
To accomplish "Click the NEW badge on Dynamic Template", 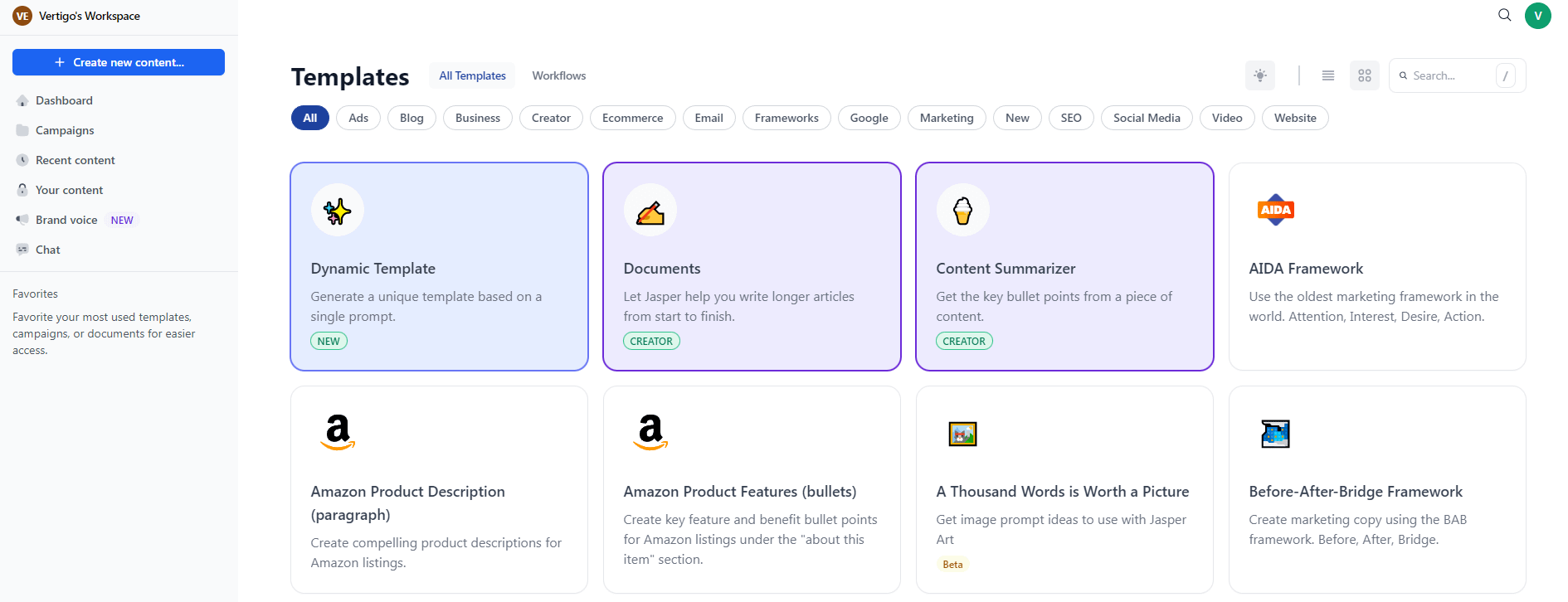I will [329, 341].
